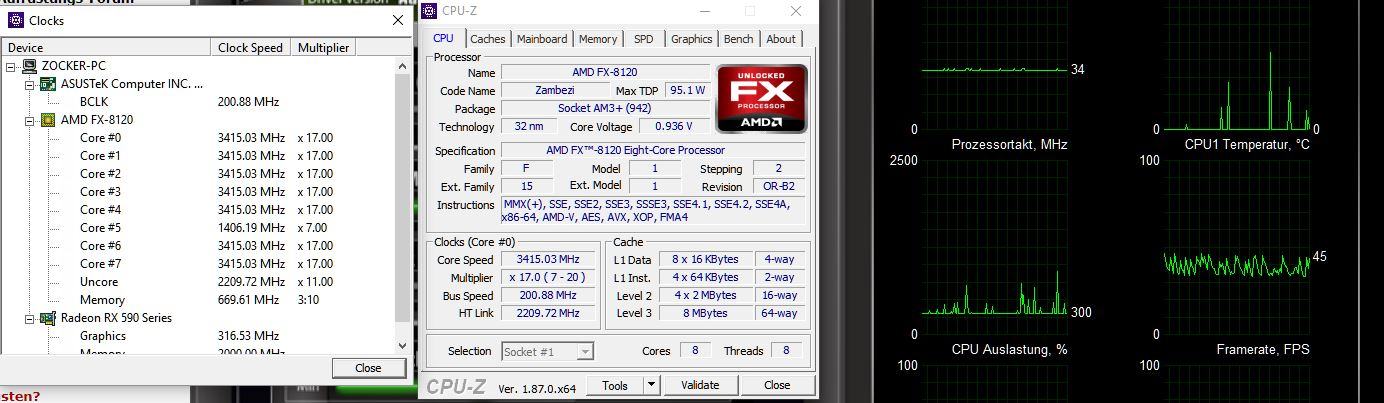
Task: Click the ASUSTeK motherboard icon
Action: tap(47, 84)
